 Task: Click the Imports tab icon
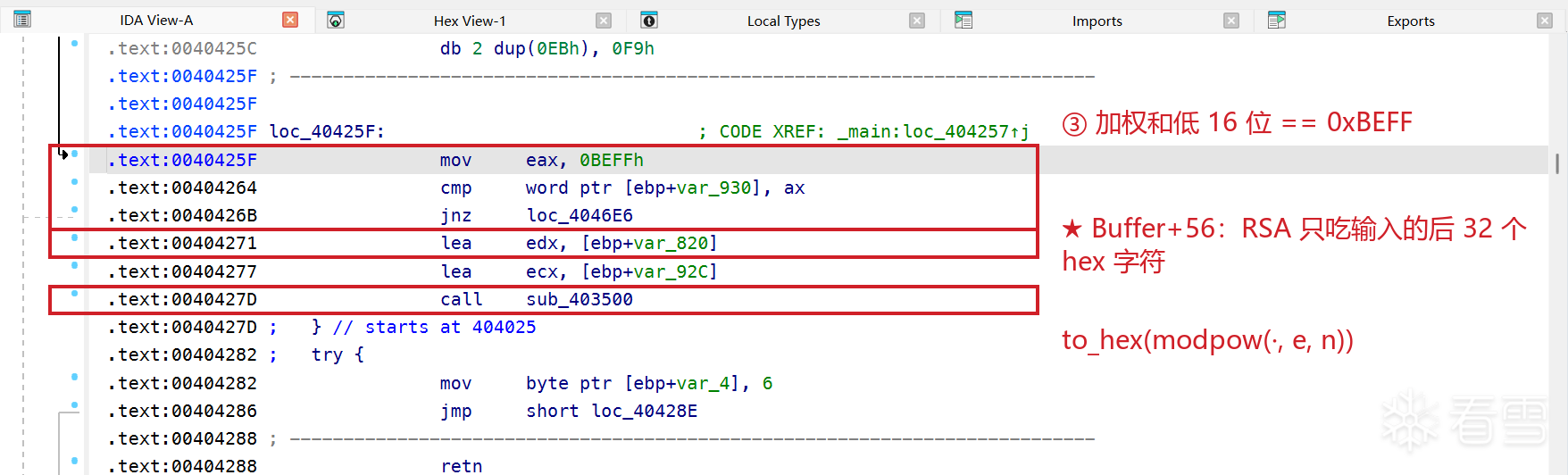[x=963, y=20]
